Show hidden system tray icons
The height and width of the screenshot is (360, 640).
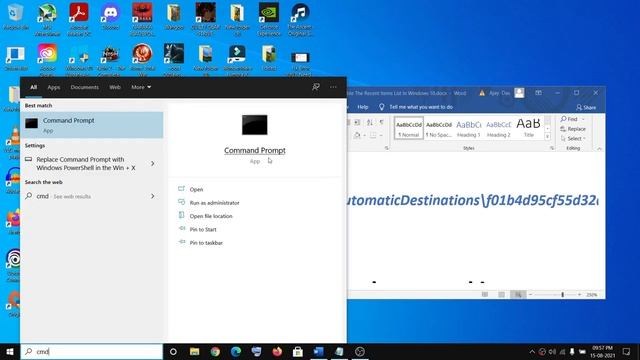[x=532, y=351]
